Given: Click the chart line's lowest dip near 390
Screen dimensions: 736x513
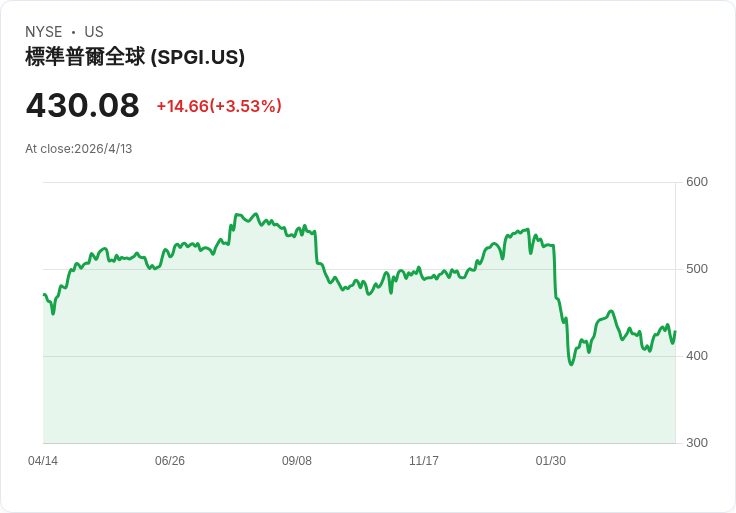Looking at the screenshot, I should (x=571, y=364).
